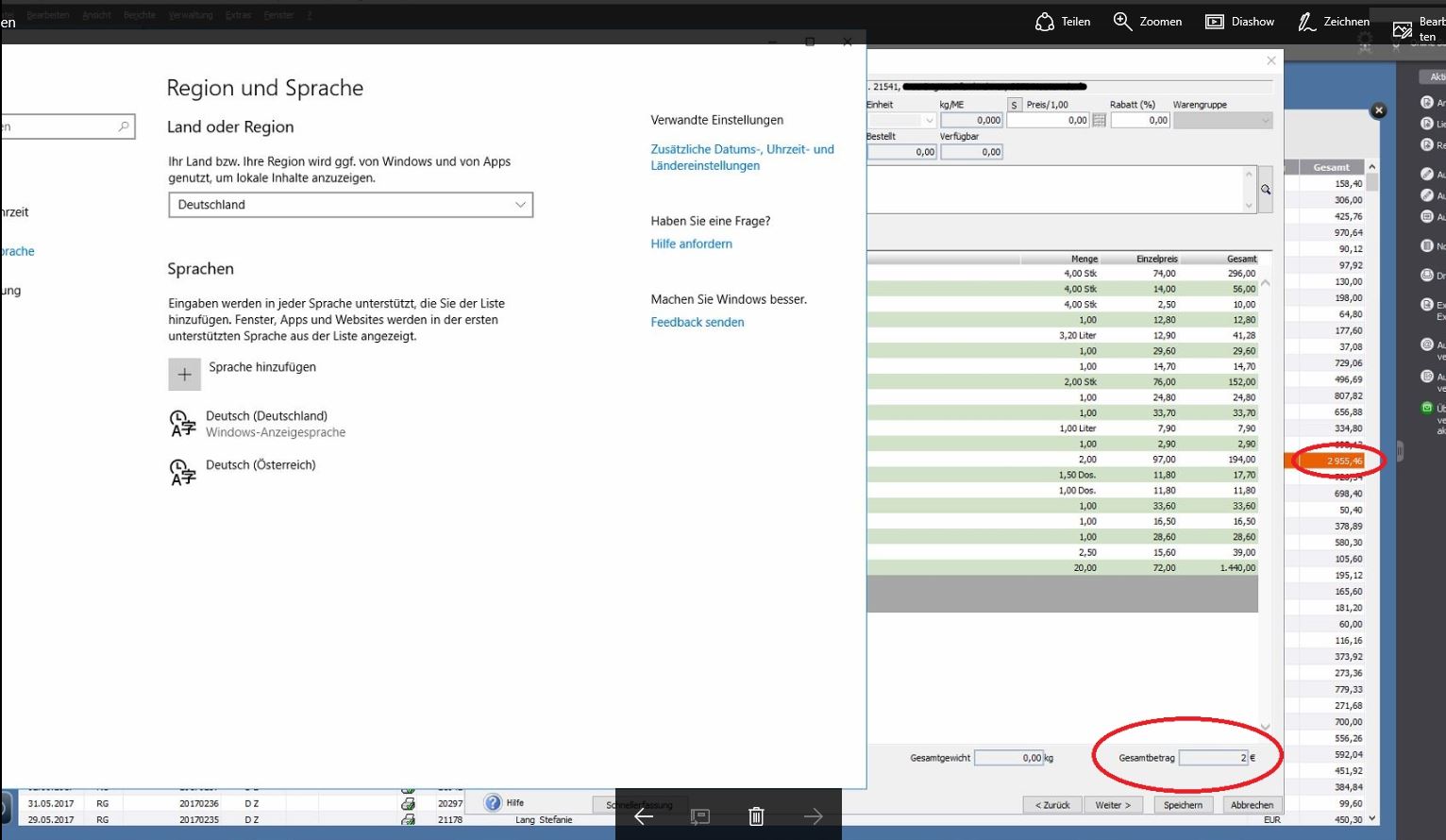The image size is (1446, 840).
Task: Select the position row with total 1.440,00
Action: click(x=1063, y=568)
